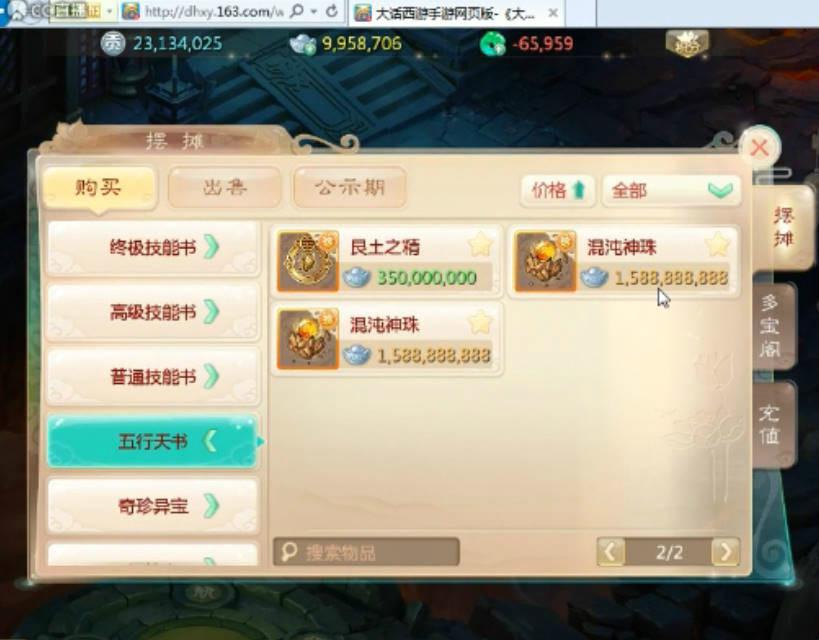The width and height of the screenshot is (819, 640).
Task: Click the green jade currency plus icon
Action: tap(493, 44)
